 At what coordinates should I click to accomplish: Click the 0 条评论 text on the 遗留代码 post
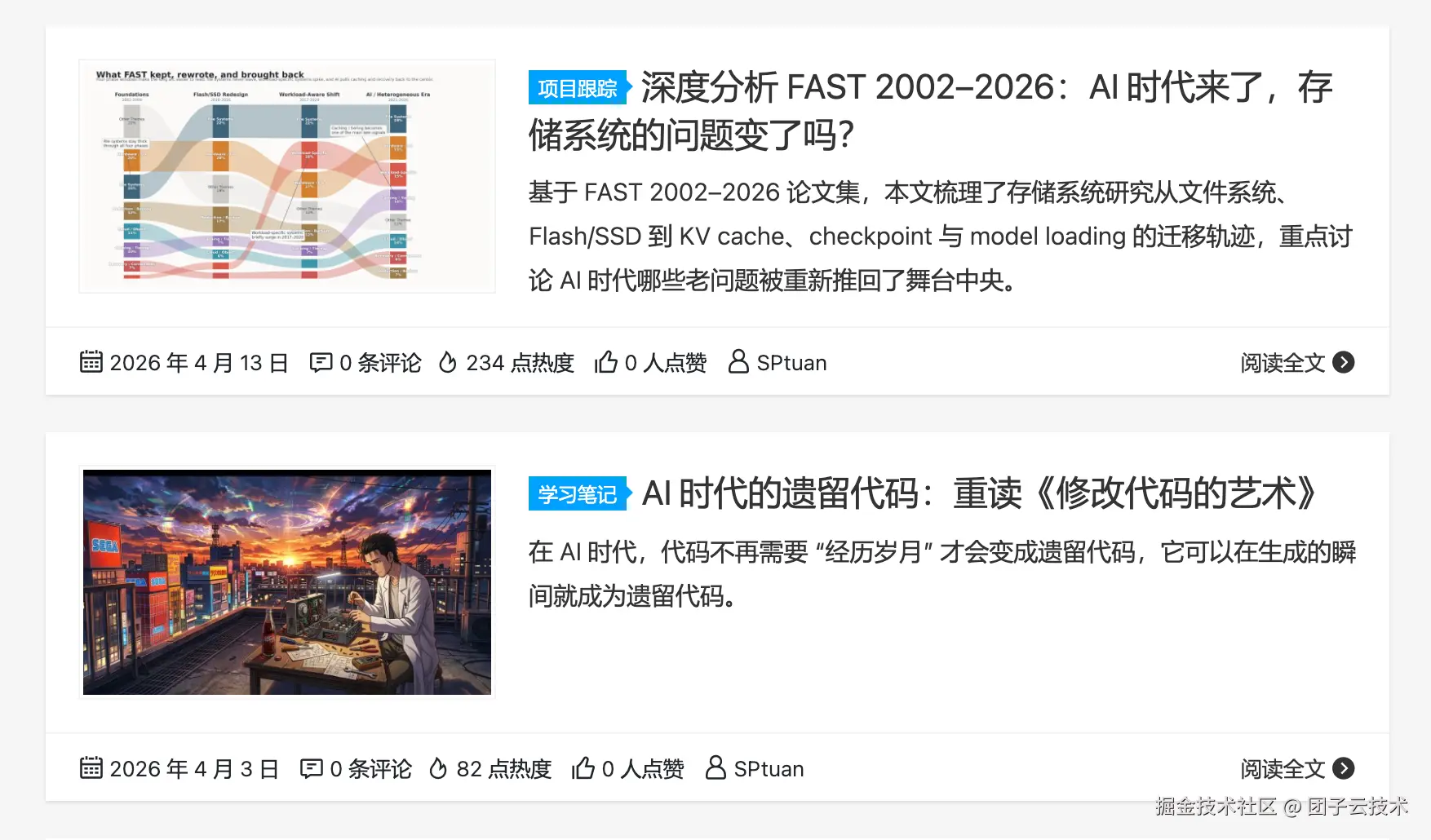pyautogui.click(x=370, y=769)
